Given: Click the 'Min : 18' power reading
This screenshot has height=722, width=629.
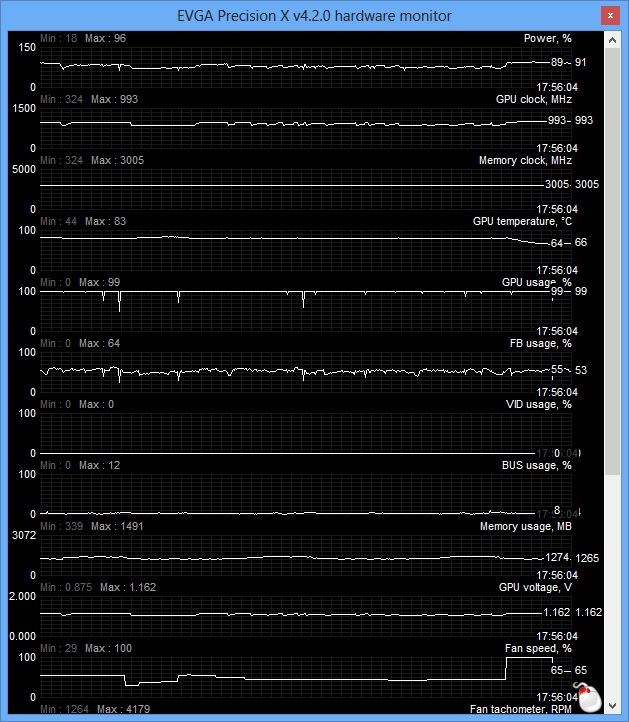Looking at the screenshot, I should 58,38.
